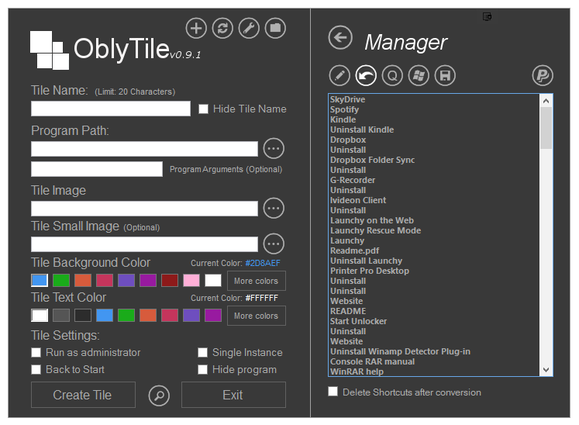579x425 pixels.
Task: Click the Create Tile button
Action: pos(83,395)
